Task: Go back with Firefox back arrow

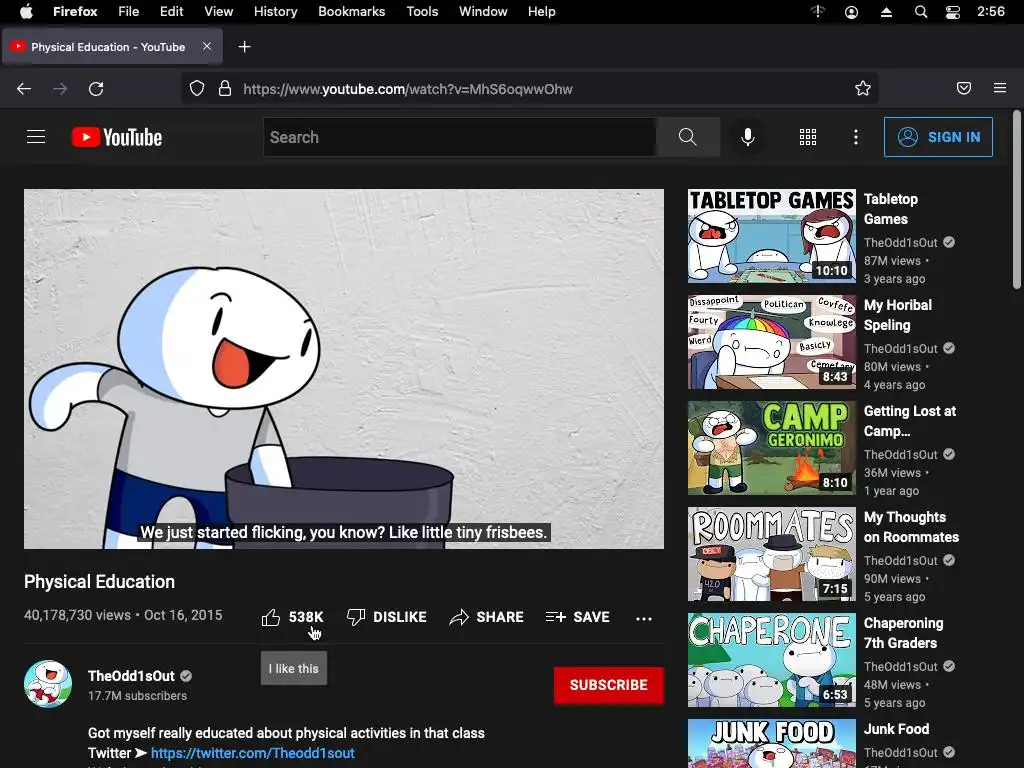Action: 24,89
